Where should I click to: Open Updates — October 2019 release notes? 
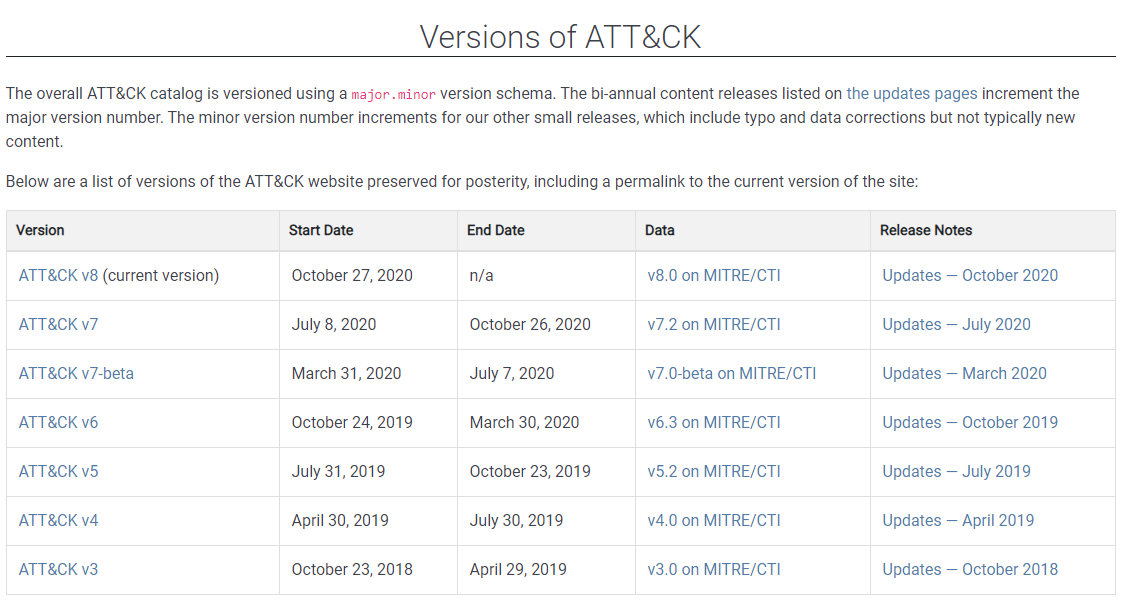969,422
